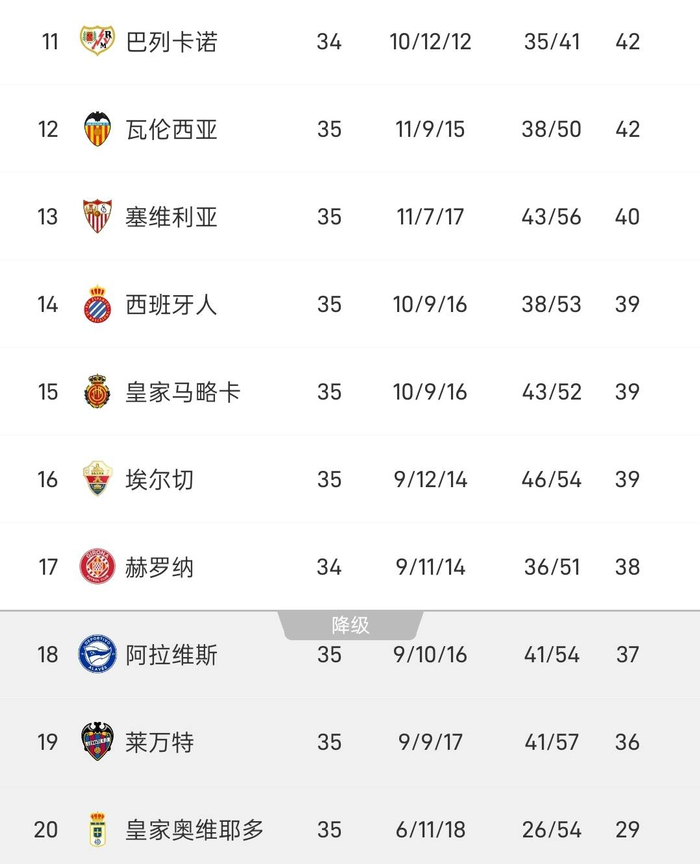
Task: Open the Sevilla (塞维利亚) crest icon
Action: (98, 216)
